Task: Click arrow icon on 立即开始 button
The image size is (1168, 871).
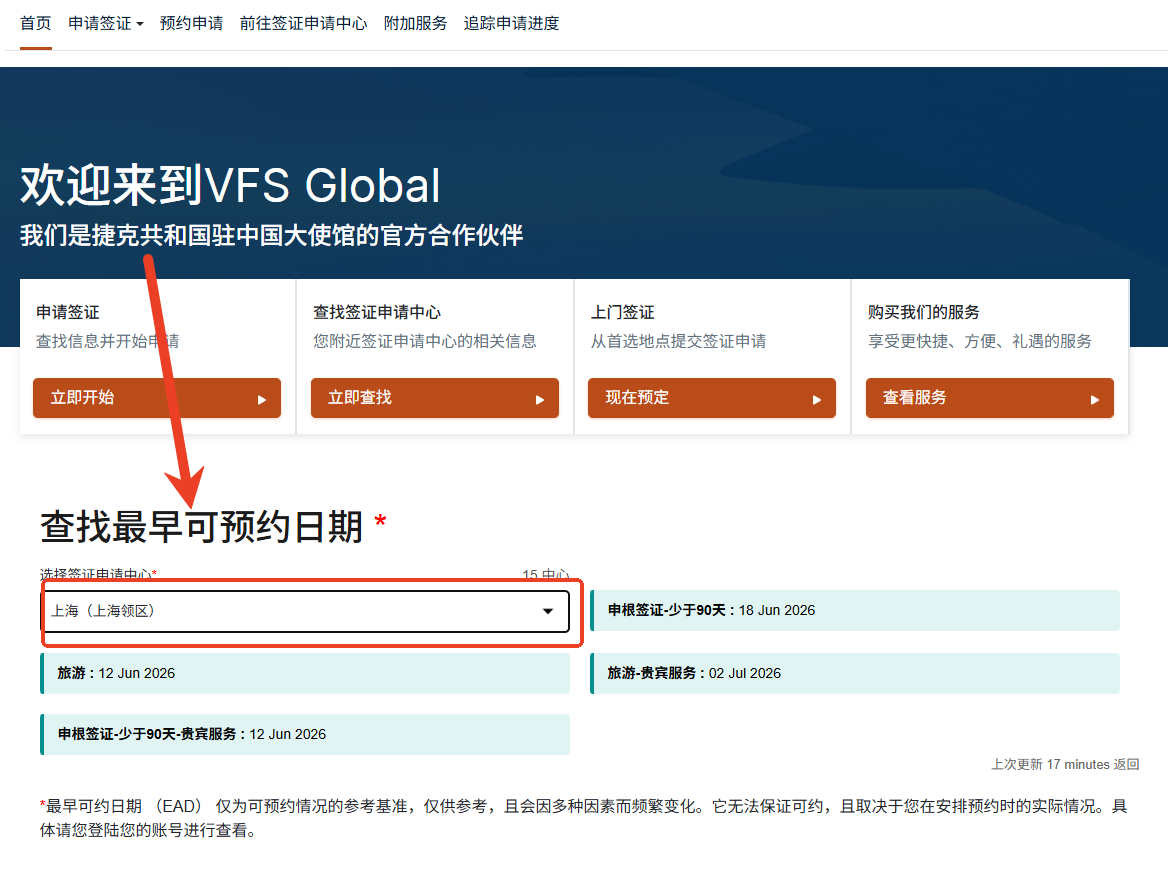Action: point(261,400)
